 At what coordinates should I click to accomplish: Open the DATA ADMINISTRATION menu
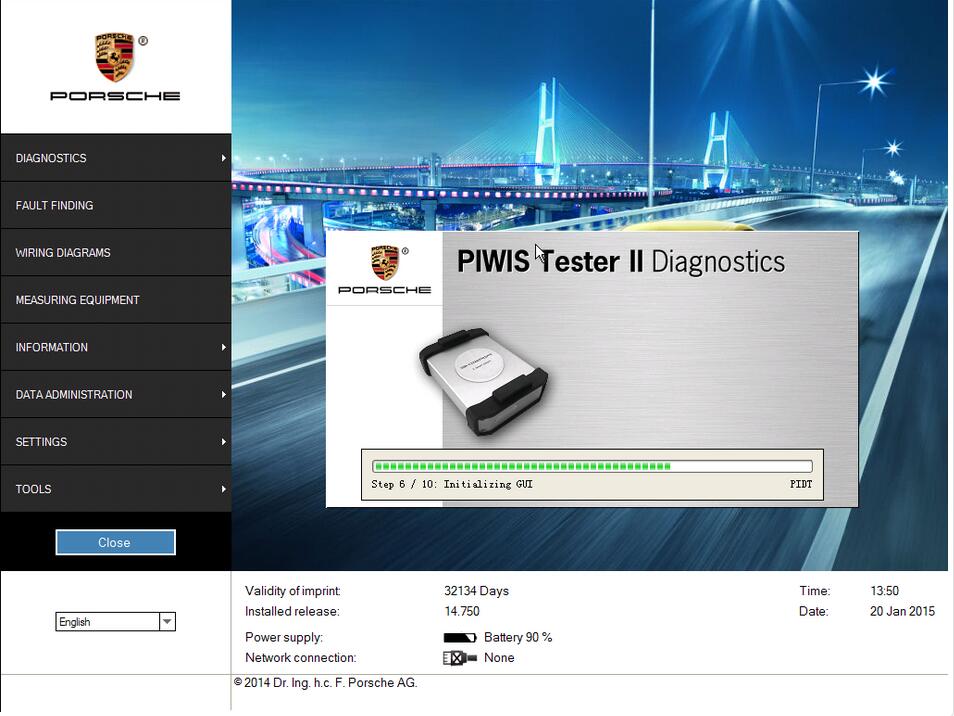[116, 395]
